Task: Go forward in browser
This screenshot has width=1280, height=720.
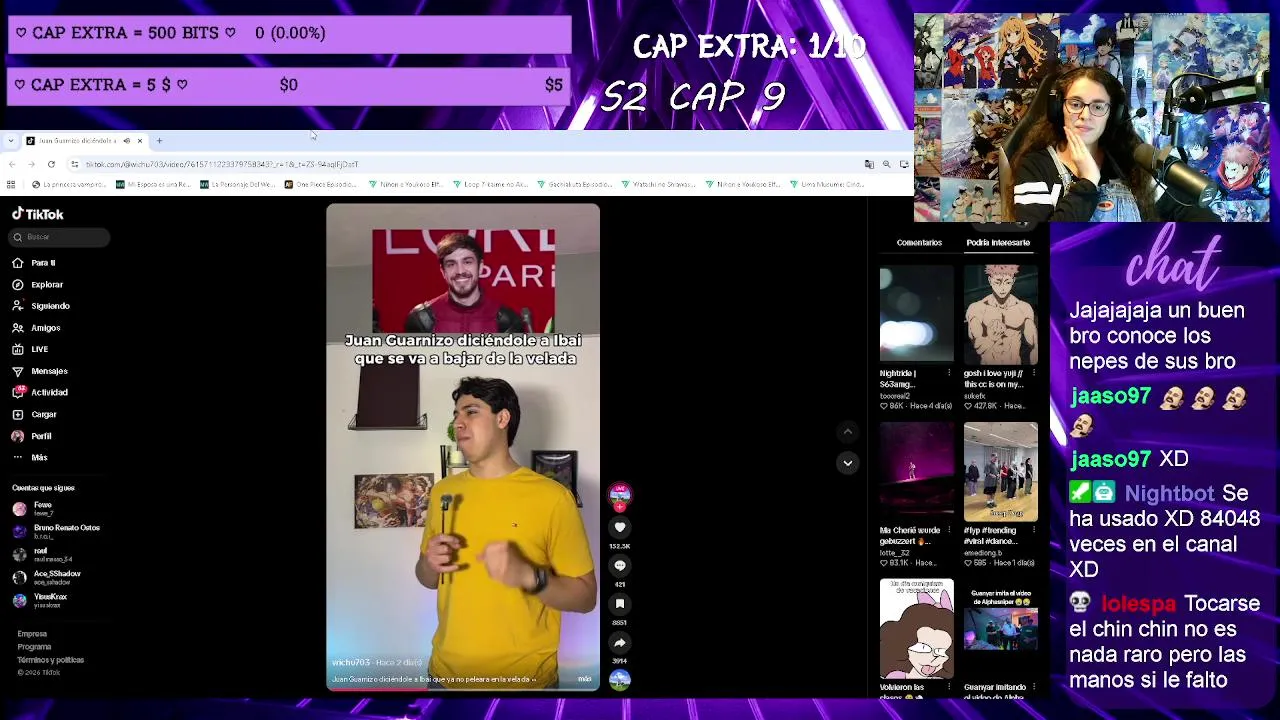Action: [x=31, y=164]
